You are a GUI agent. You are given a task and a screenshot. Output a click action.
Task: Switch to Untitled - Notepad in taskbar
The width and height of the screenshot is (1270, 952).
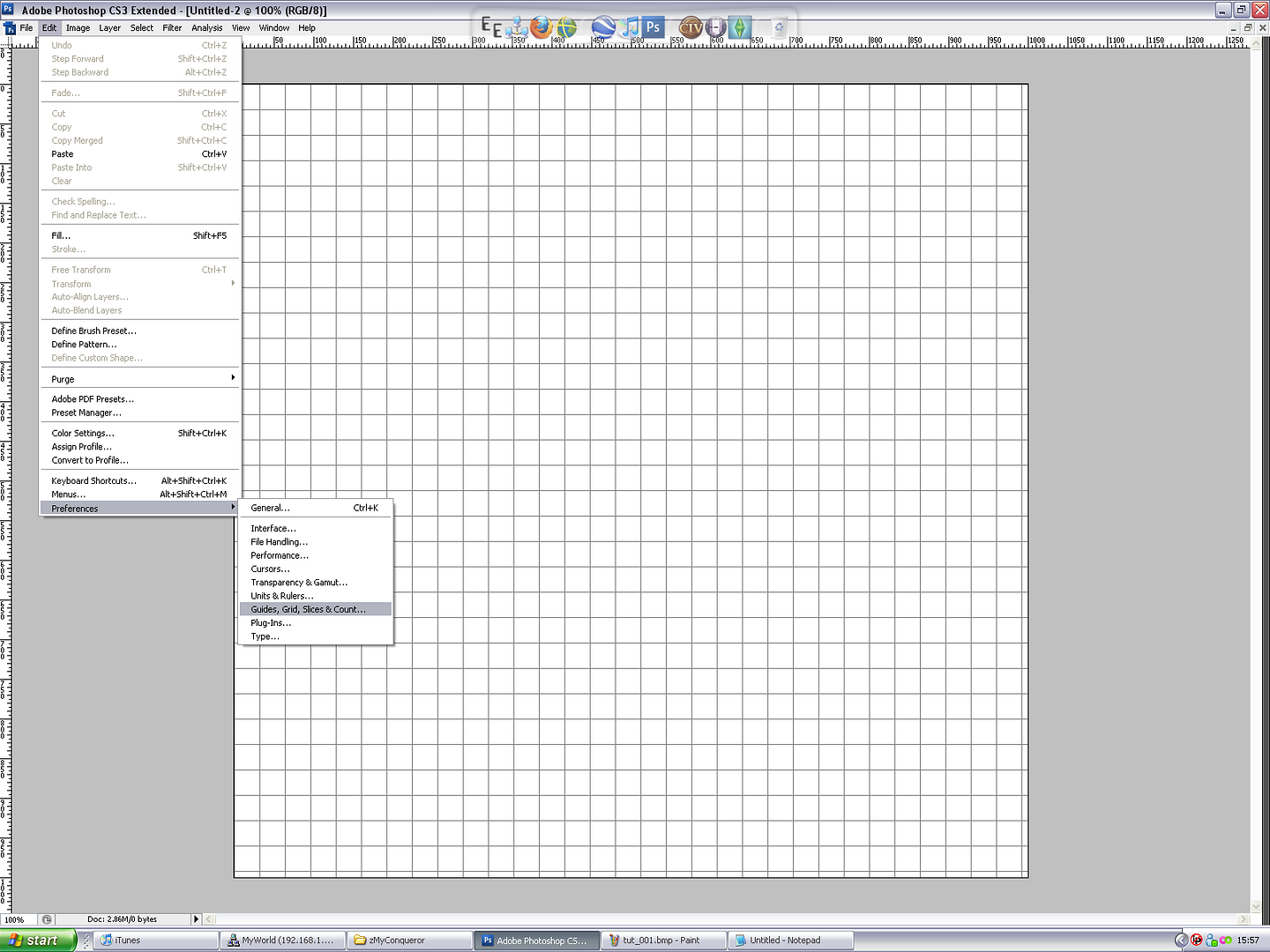[790, 940]
